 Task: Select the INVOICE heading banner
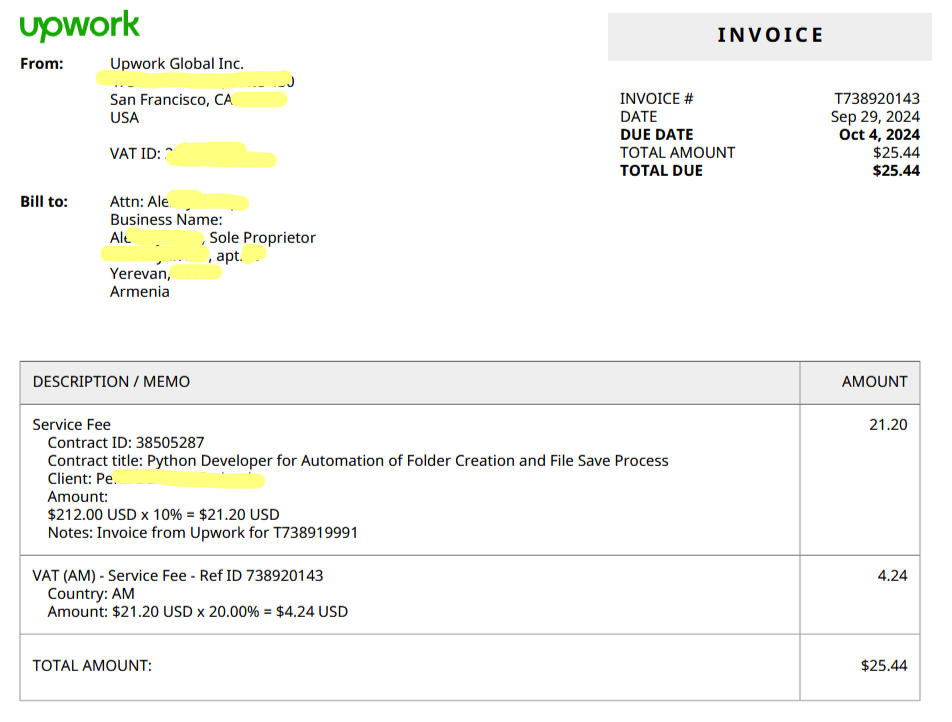[x=769, y=36]
